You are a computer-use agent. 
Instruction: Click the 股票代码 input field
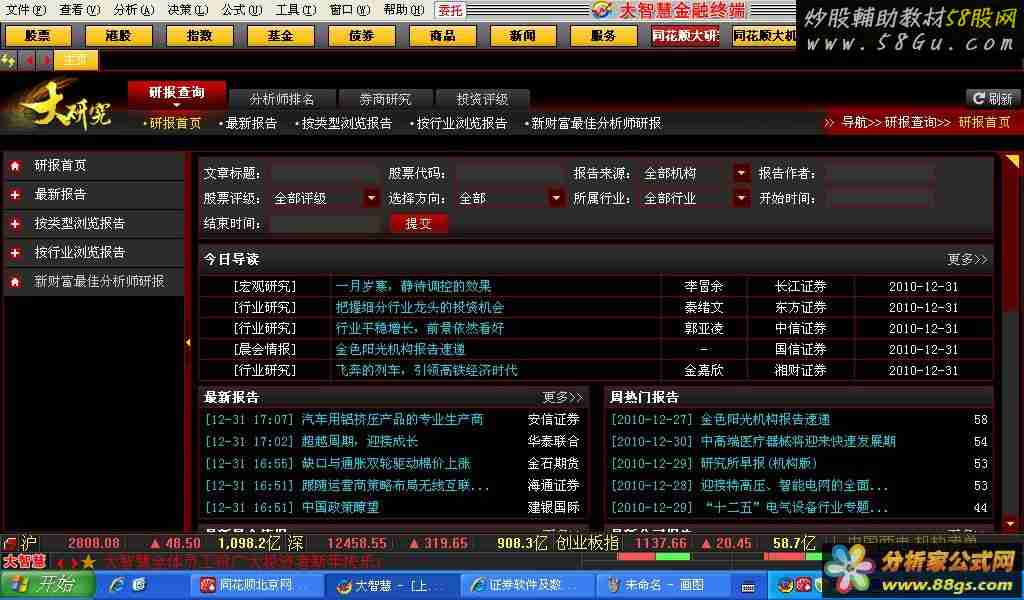(x=509, y=173)
